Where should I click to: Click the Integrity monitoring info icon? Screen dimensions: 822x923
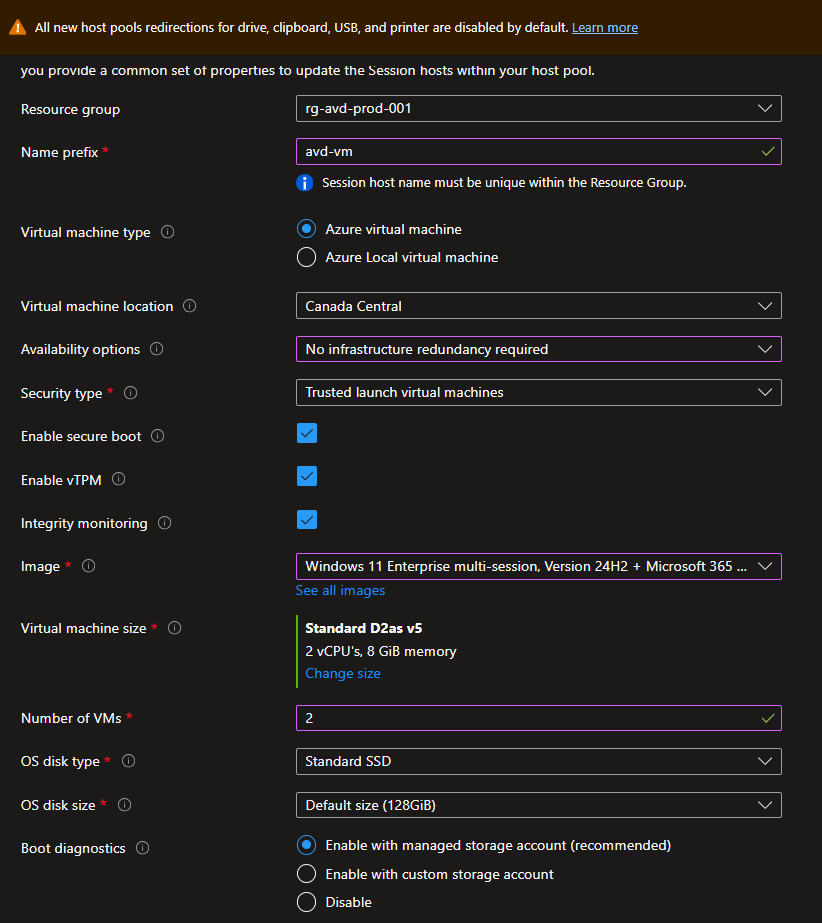165,523
